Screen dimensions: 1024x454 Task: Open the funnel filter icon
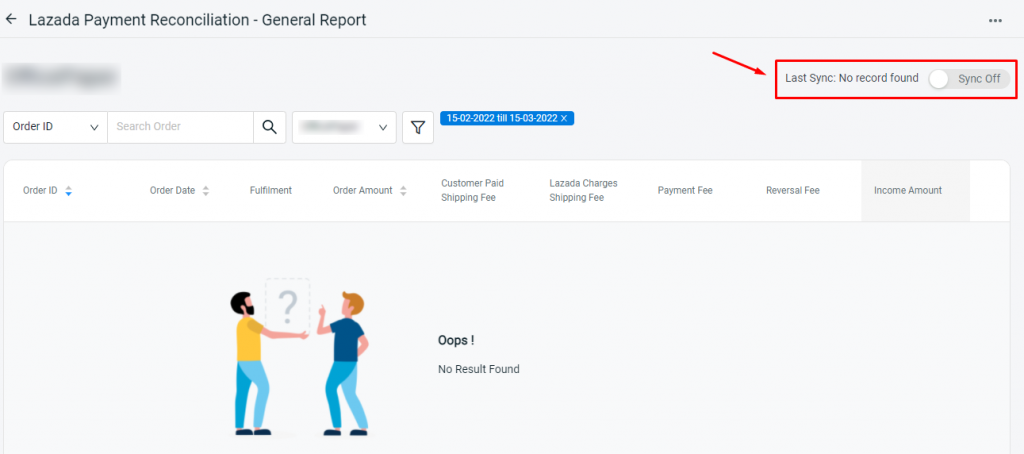pyautogui.click(x=418, y=127)
